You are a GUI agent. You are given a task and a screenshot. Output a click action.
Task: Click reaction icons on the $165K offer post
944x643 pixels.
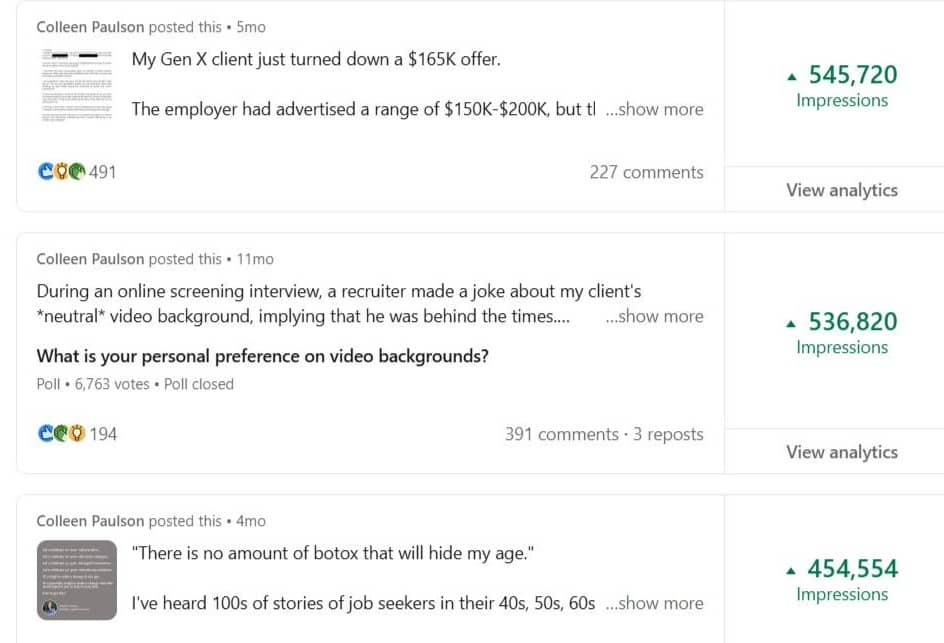[x=61, y=172]
